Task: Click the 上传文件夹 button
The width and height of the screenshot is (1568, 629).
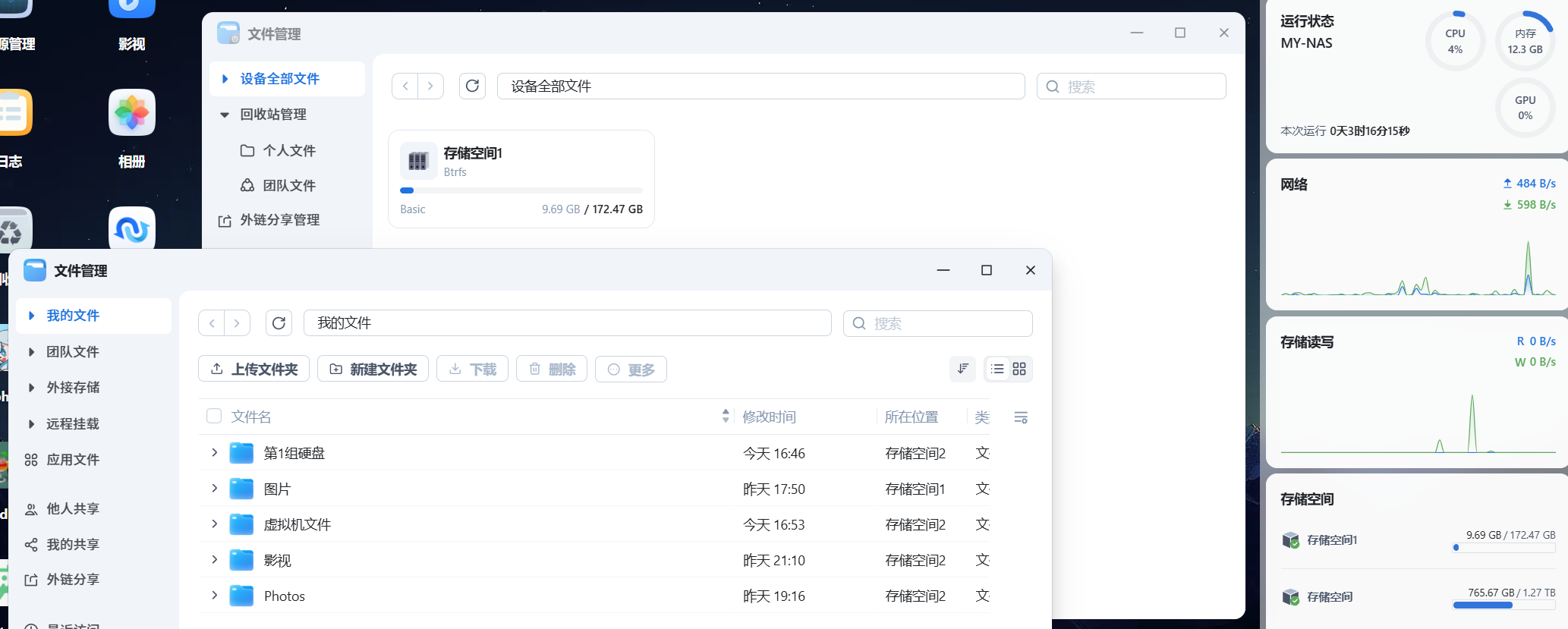Action: [x=253, y=369]
